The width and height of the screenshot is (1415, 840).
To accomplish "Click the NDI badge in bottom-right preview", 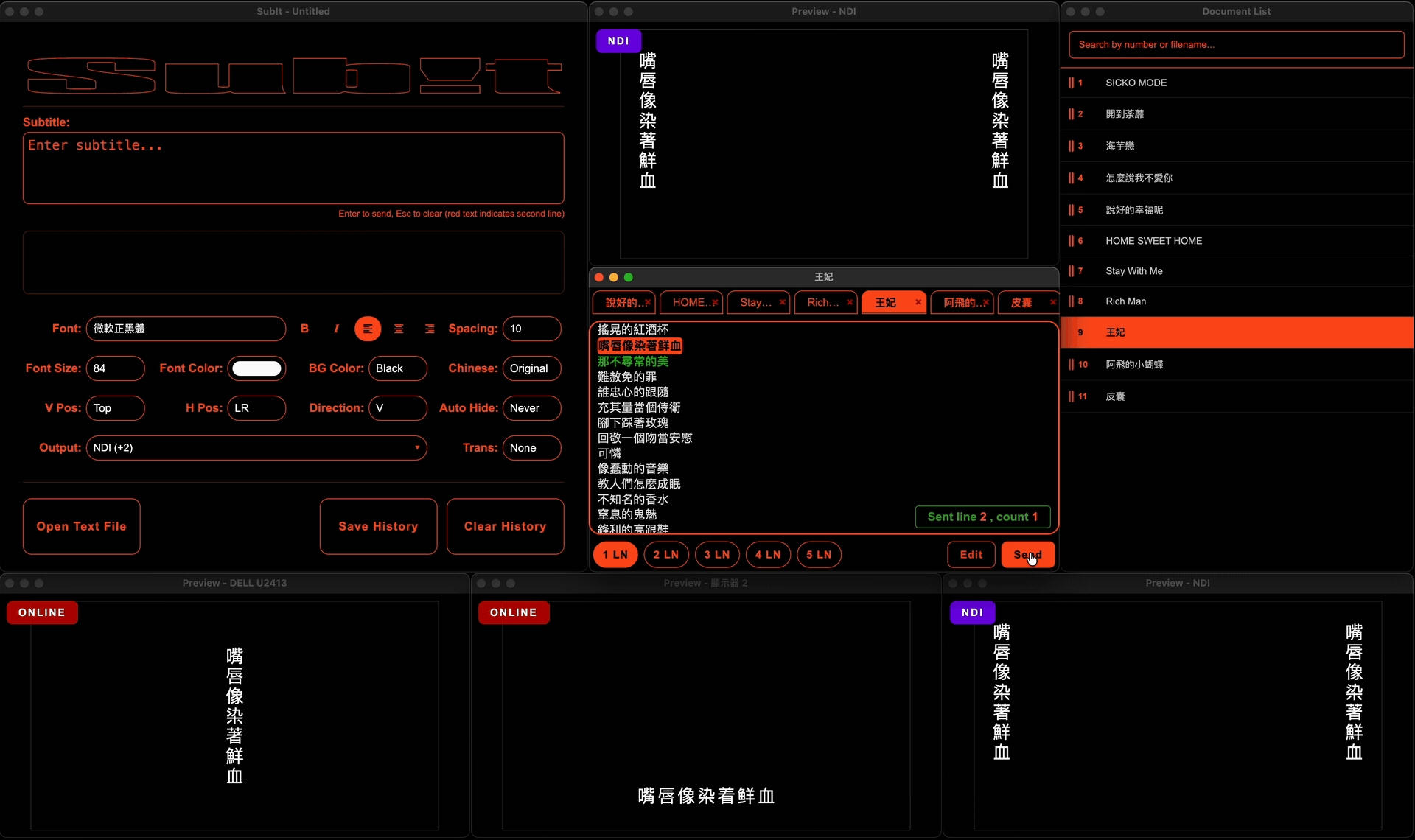I will (972, 612).
